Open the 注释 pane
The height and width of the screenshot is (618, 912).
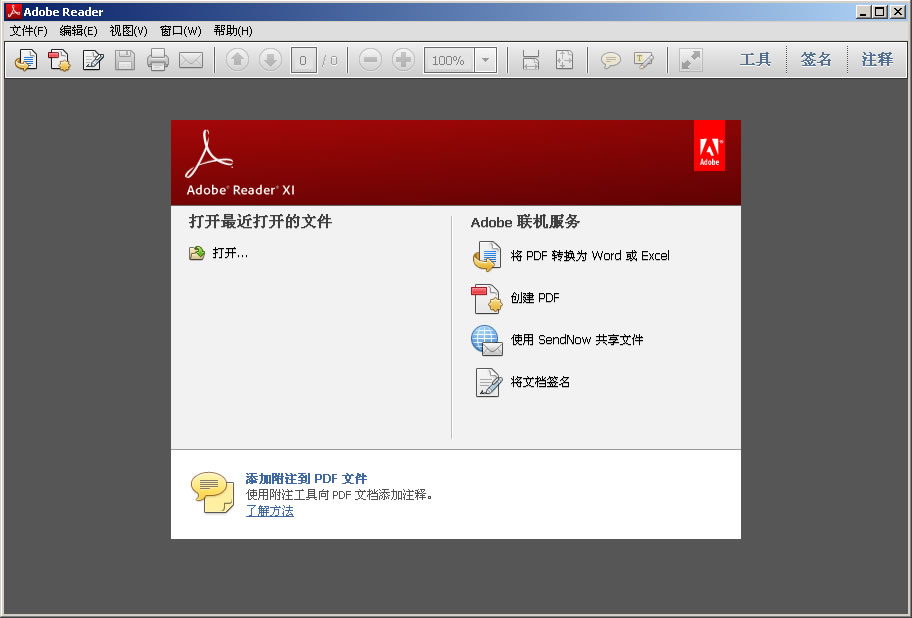pos(877,60)
